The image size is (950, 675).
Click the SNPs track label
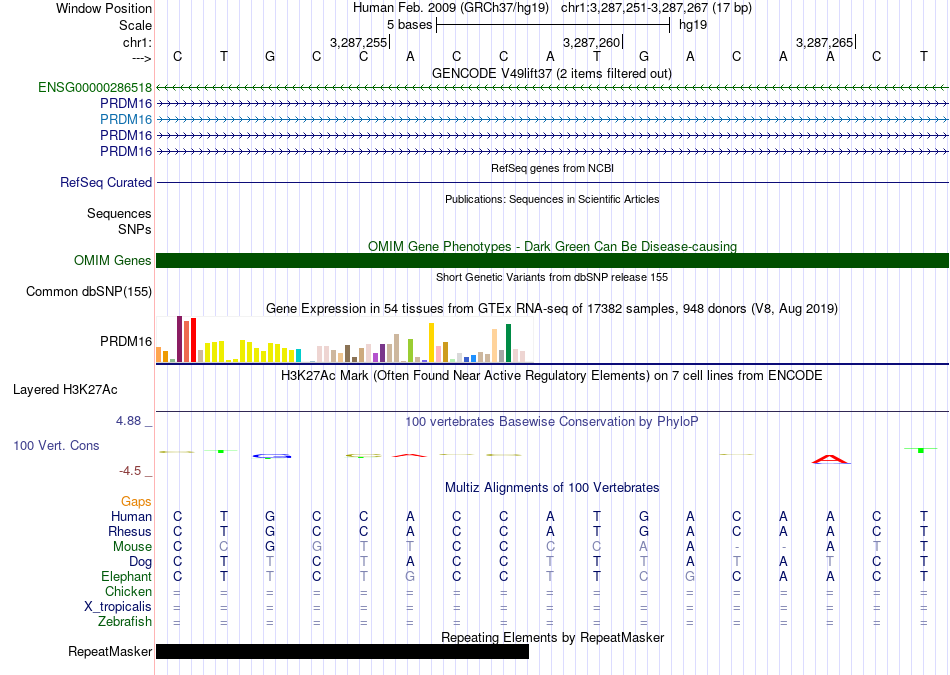tap(135, 229)
